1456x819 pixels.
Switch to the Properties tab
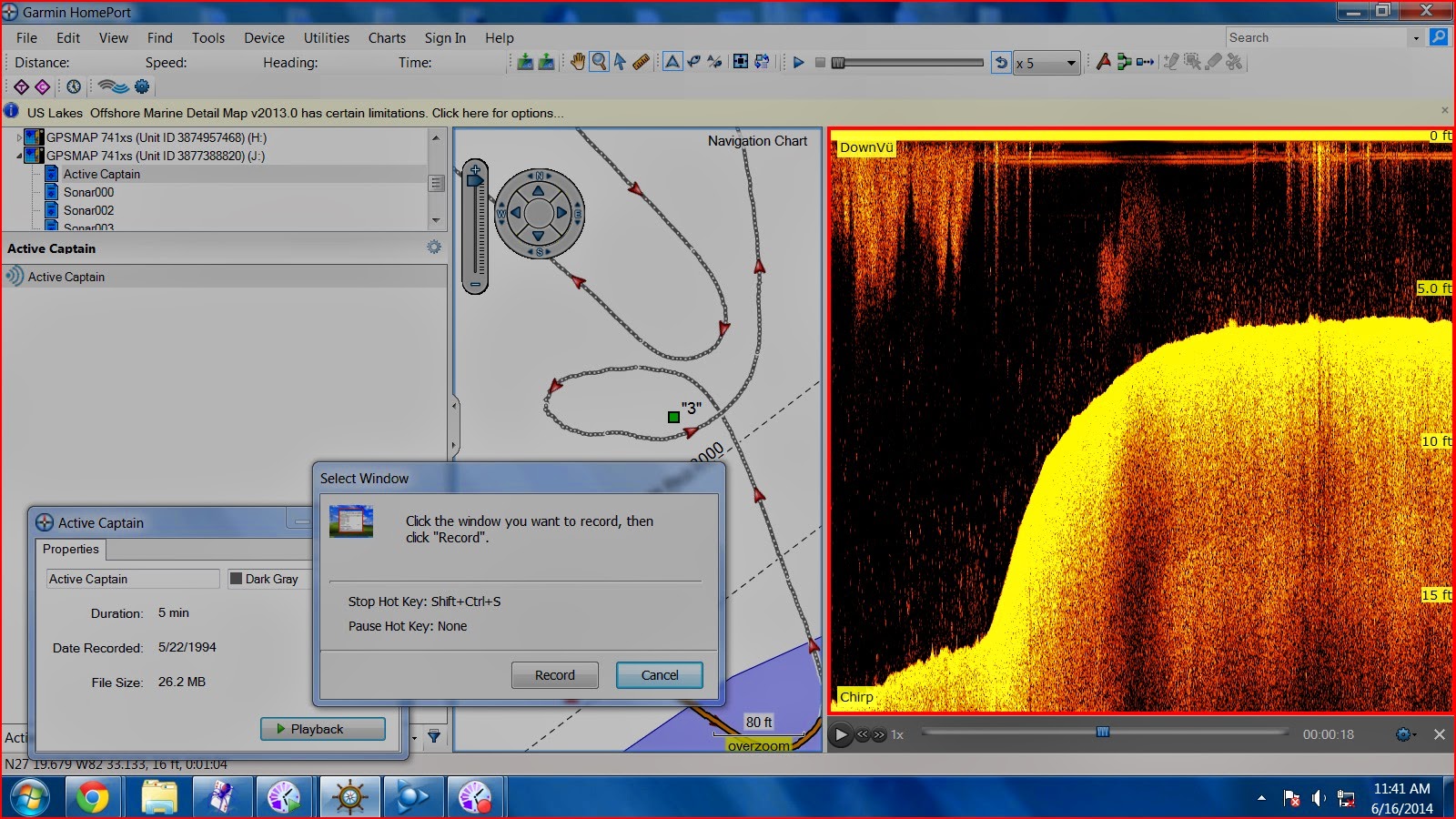click(70, 549)
